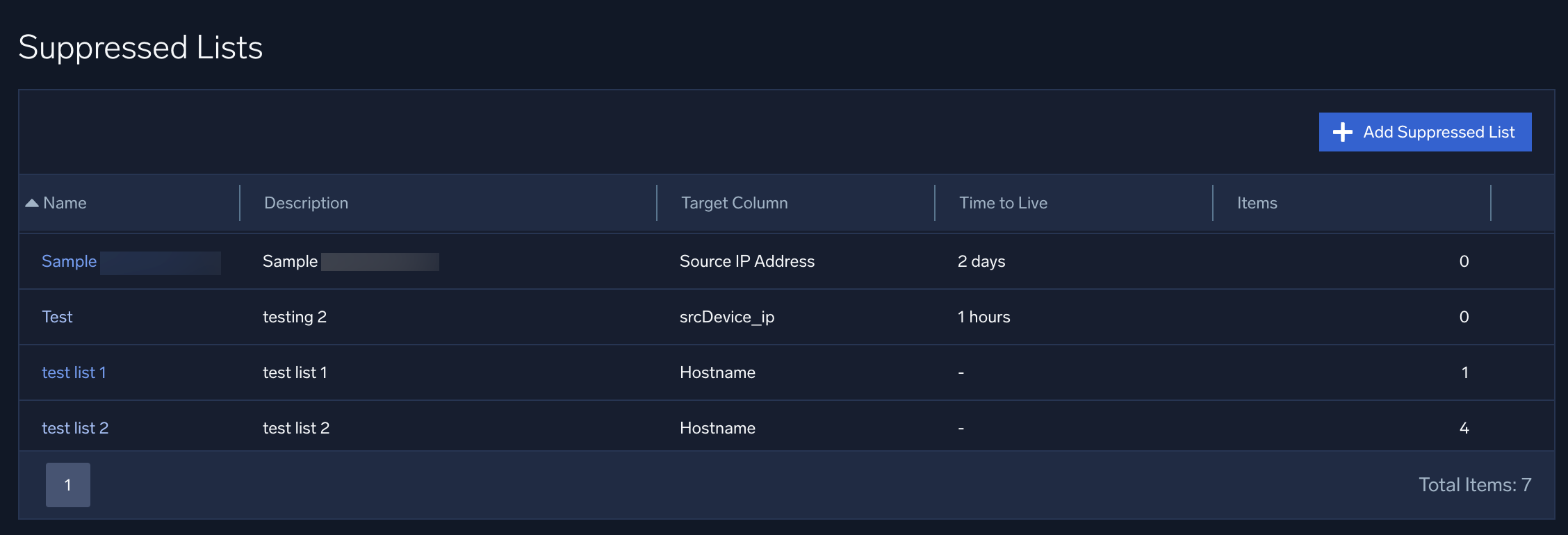Sort by the Time to Live header
The height and width of the screenshot is (535, 1568).
(x=1003, y=203)
